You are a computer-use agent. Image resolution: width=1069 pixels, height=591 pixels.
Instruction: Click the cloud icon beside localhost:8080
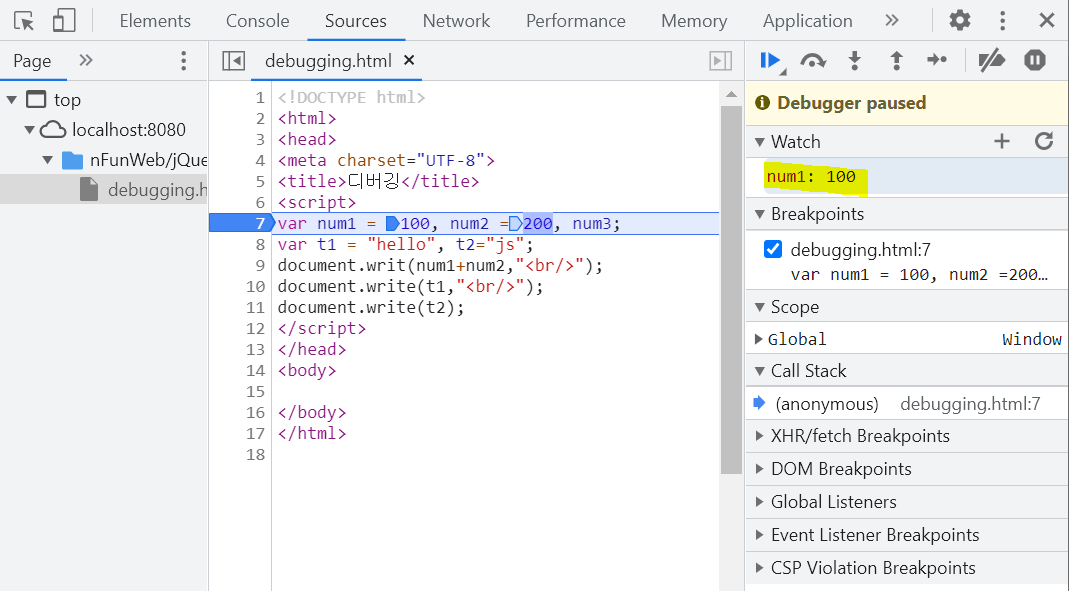(x=53, y=130)
